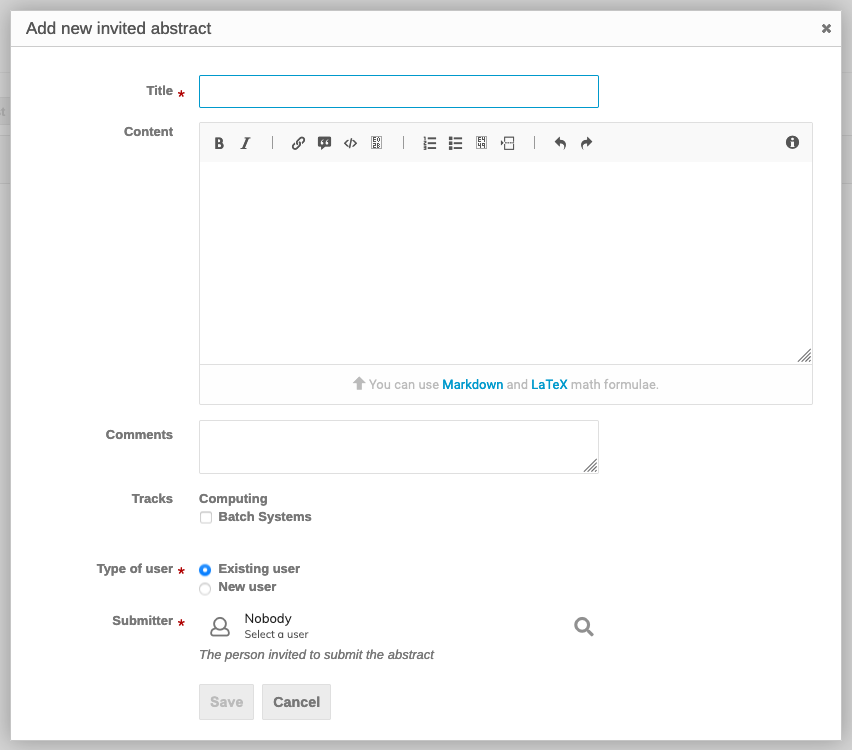The height and width of the screenshot is (750, 852).
Task: Open the Markdown help link
Action: [472, 384]
